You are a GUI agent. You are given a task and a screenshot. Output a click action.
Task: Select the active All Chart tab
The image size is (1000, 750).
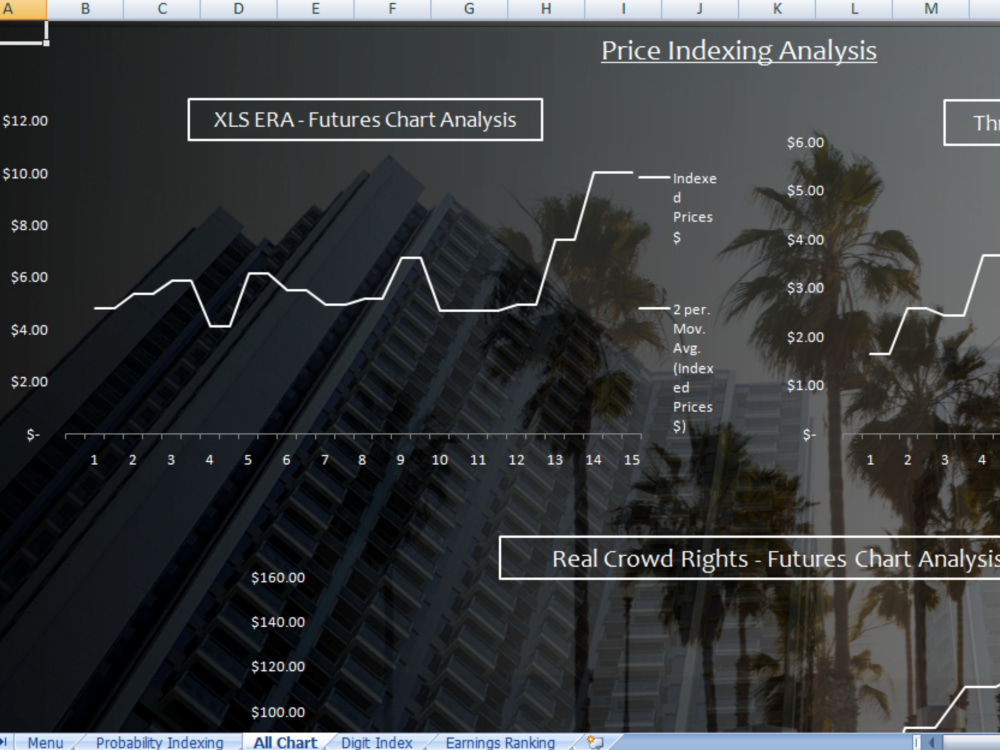[285, 743]
